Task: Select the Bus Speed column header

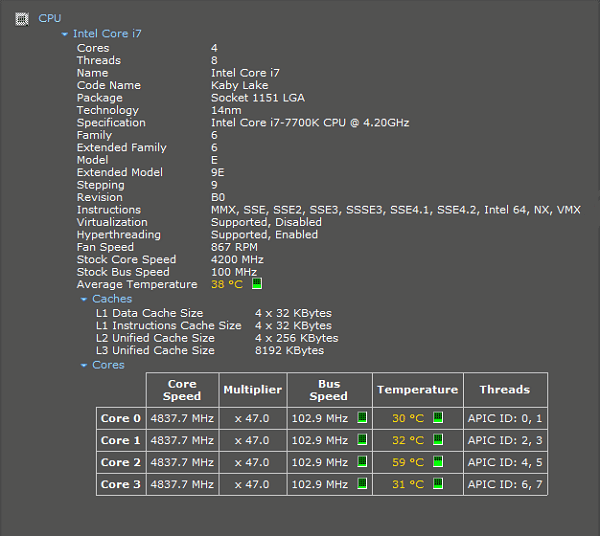Action: pyautogui.click(x=329, y=390)
